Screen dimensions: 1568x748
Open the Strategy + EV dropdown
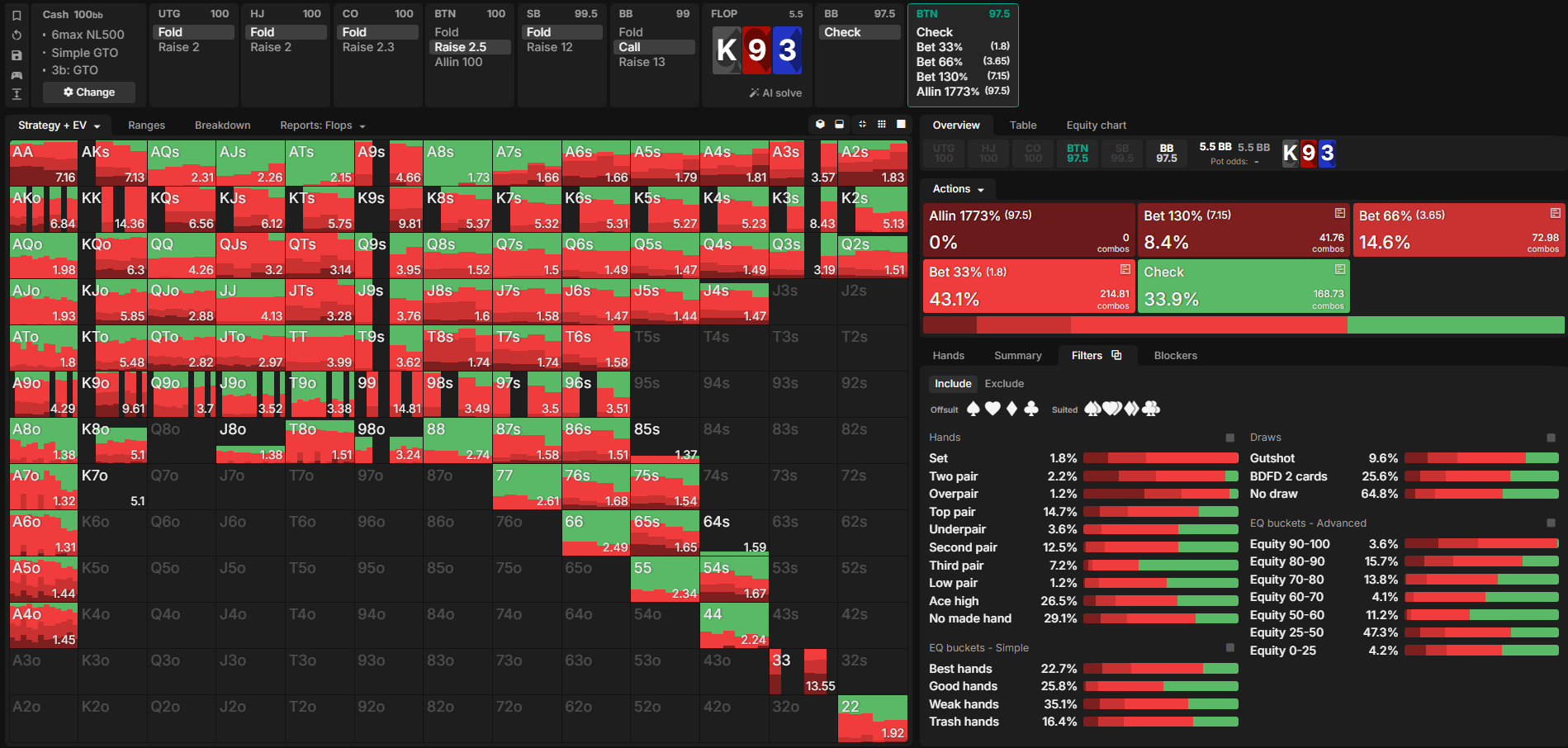click(x=59, y=125)
